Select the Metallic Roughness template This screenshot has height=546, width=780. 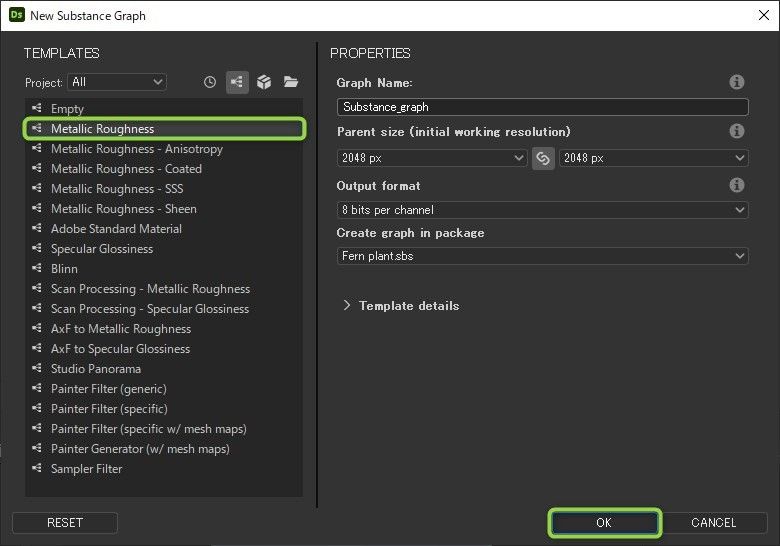pos(164,129)
